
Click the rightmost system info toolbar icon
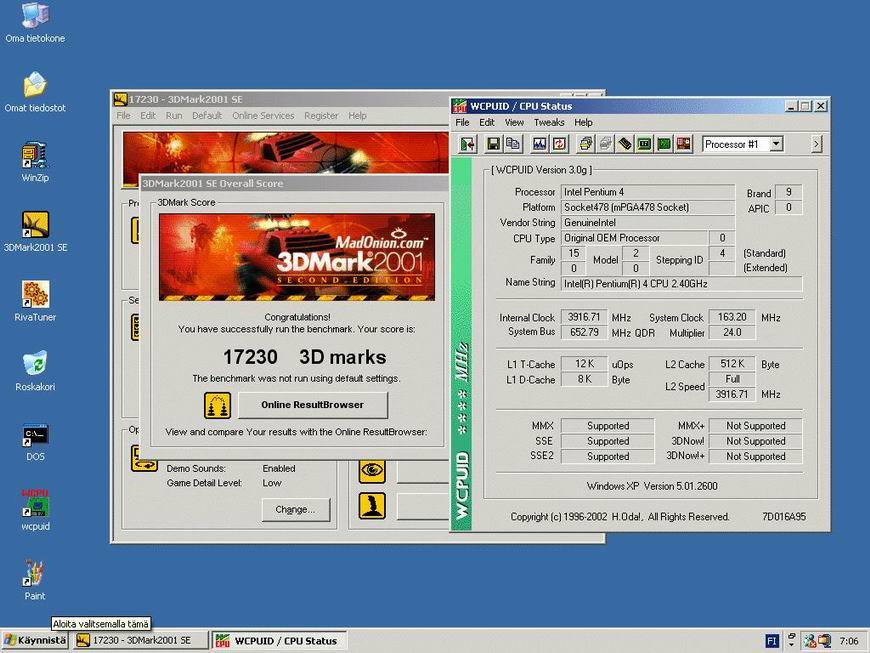pyautogui.click(x=684, y=144)
